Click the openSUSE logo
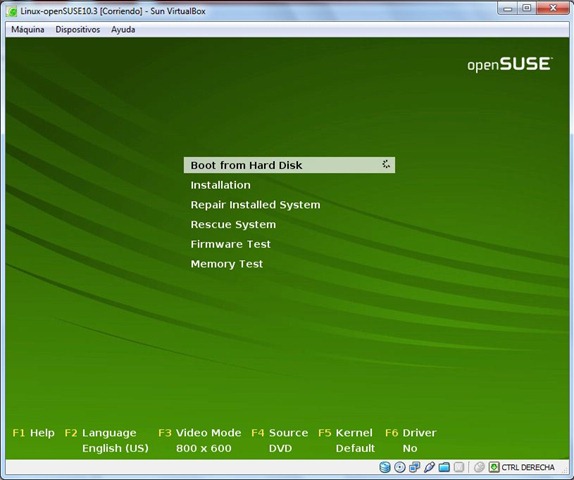This screenshot has height=480, width=574. pyautogui.click(x=510, y=64)
